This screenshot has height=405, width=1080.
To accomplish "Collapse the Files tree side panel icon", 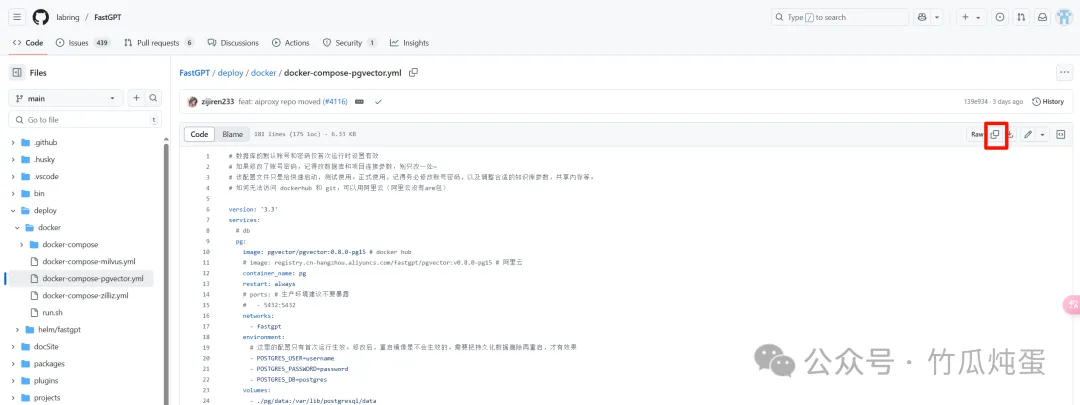I will [17, 72].
